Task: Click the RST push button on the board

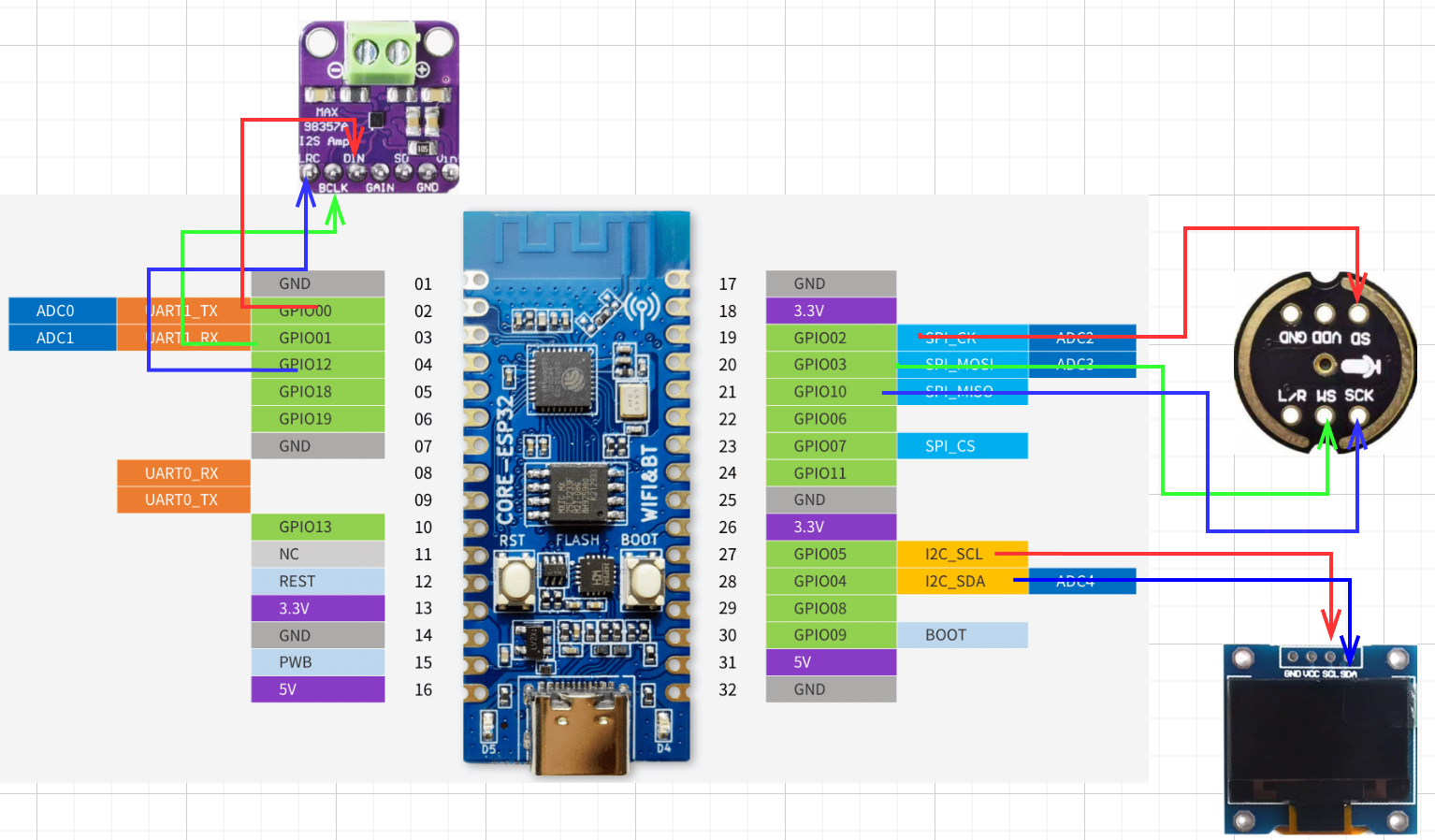Action: tap(515, 580)
